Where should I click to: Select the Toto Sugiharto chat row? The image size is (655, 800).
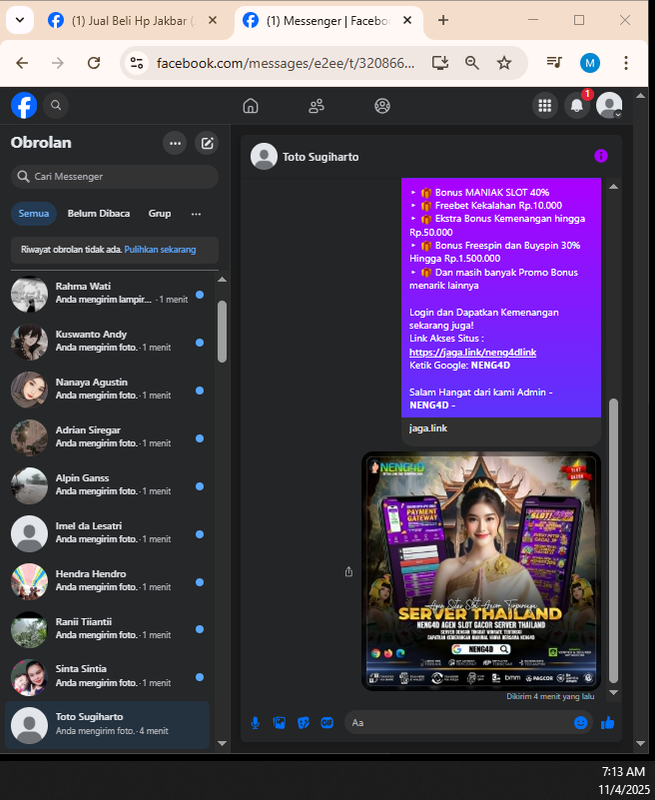coord(108,725)
